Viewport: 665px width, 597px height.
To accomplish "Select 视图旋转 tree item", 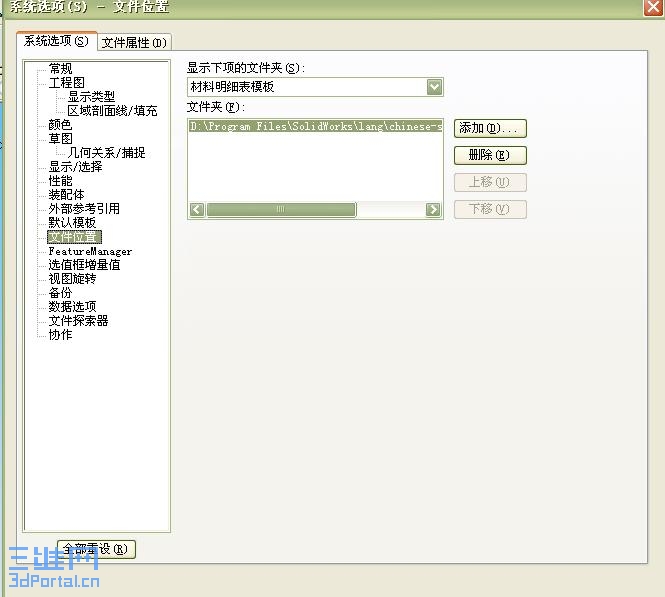I will [72, 279].
